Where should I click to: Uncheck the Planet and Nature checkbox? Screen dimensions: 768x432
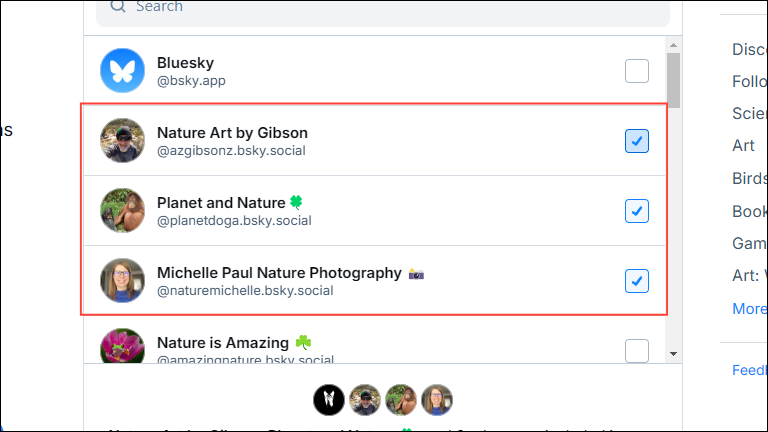click(637, 211)
